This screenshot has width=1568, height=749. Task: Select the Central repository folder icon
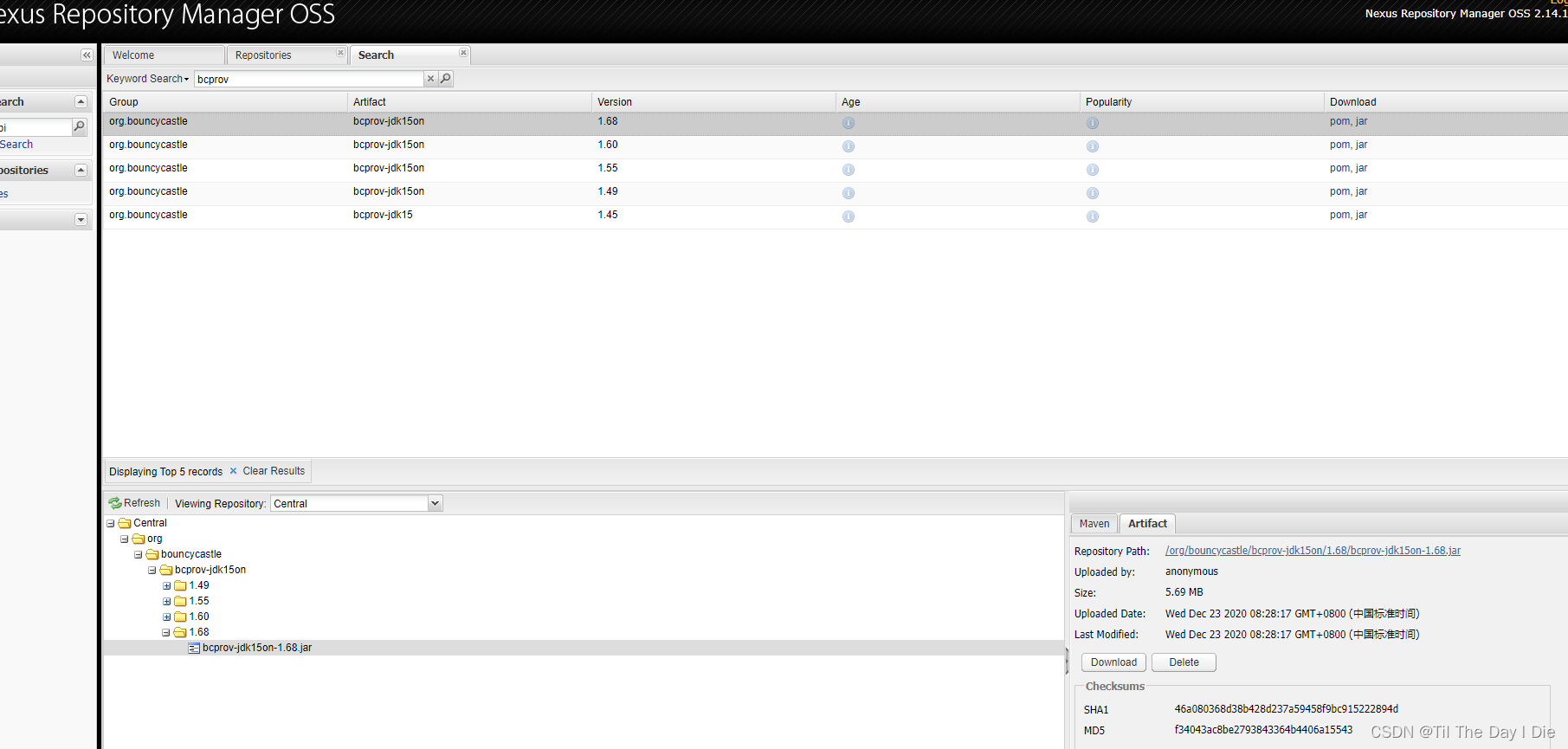tap(125, 523)
